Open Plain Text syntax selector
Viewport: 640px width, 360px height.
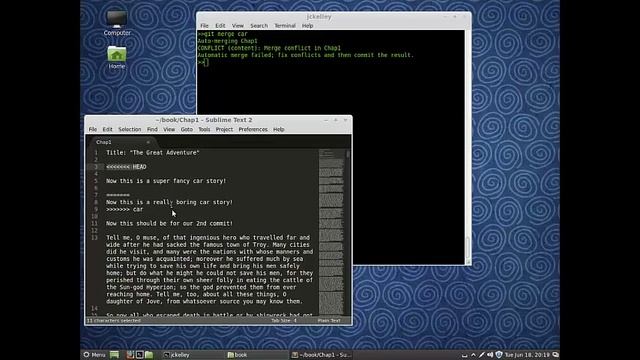click(329, 321)
